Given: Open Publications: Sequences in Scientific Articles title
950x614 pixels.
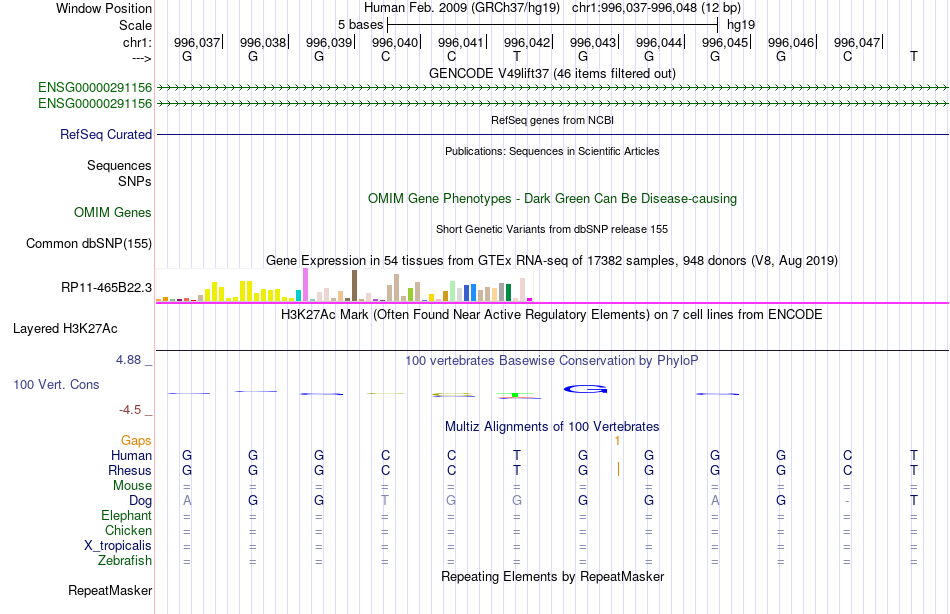Looking at the screenshot, I should [x=552, y=151].
